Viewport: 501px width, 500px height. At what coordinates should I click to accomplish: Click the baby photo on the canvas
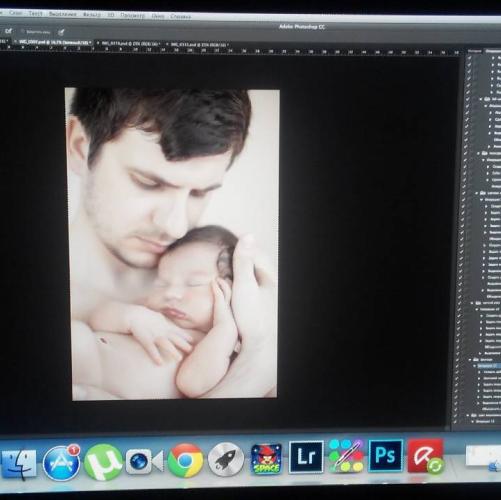pyautogui.click(x=173, y=244)
